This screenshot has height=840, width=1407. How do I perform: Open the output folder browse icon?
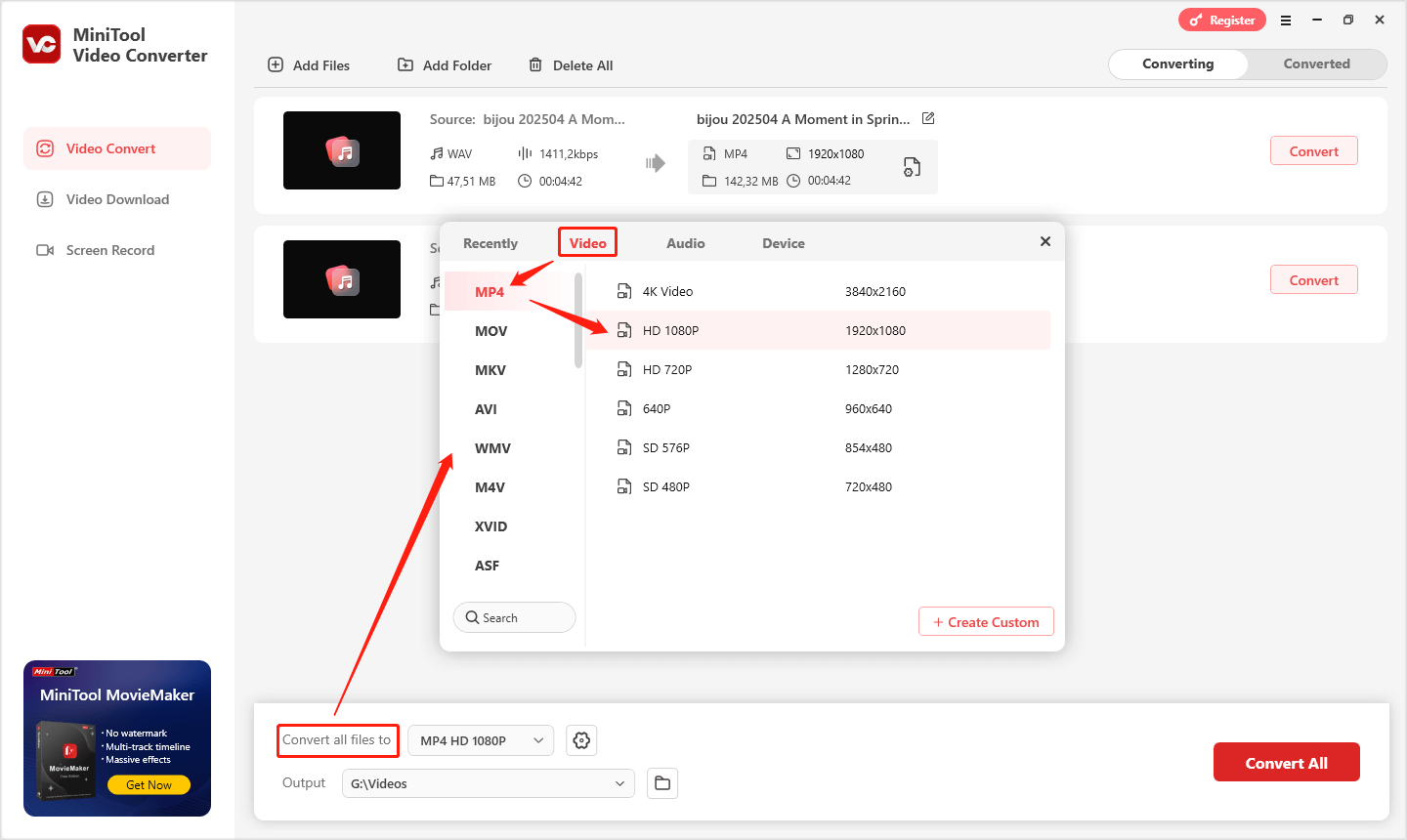coord(662,783)
